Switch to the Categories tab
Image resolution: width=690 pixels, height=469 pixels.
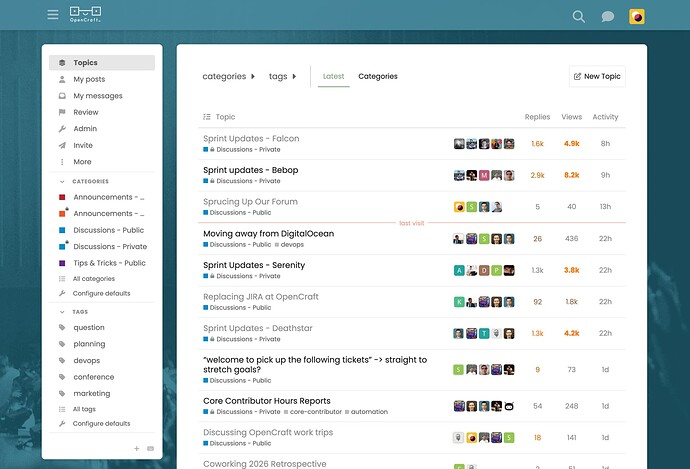pyautogui.click(x=378, y=76)
